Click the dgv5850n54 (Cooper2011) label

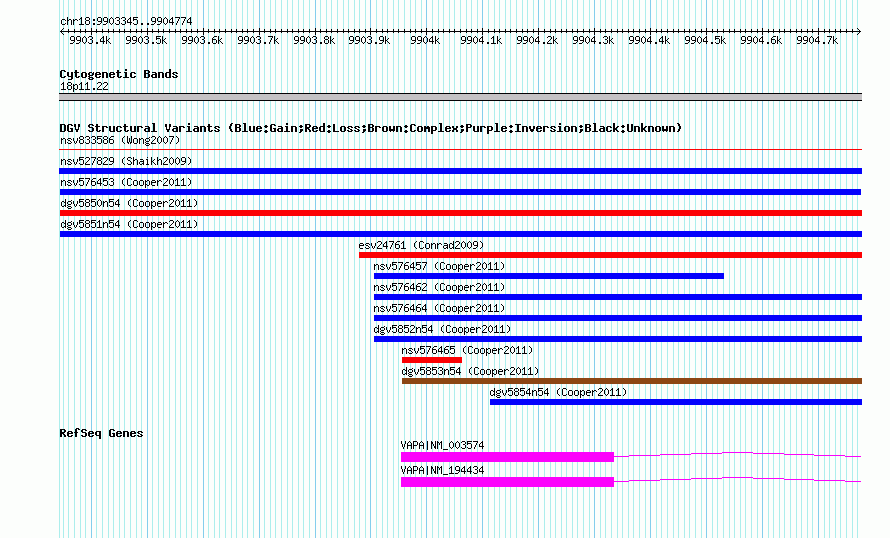(x=129, y=203)
